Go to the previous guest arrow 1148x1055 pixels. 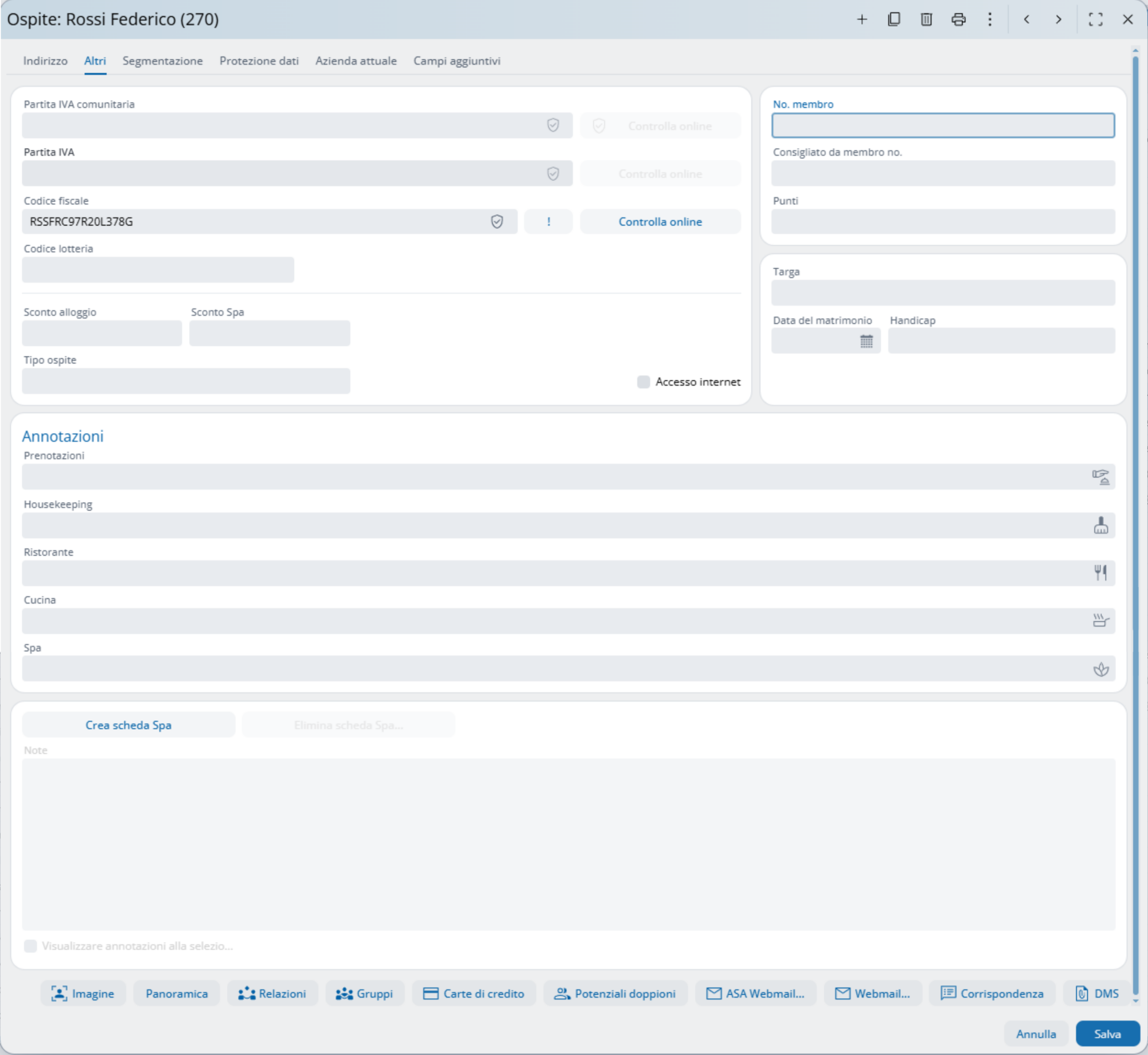[x=1027, y=19]
